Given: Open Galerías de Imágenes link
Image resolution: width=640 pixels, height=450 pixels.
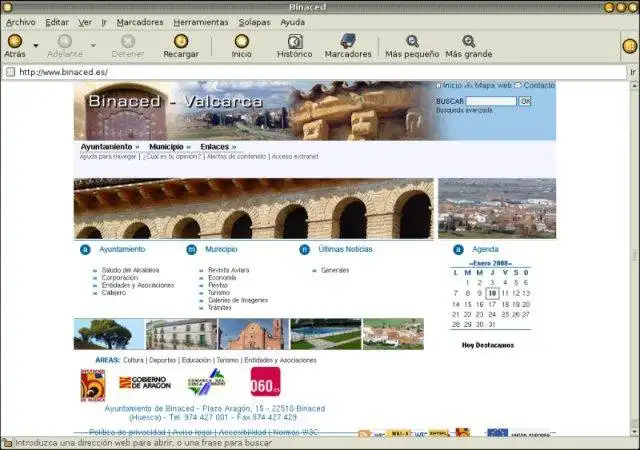Looking at the screenshot, I should tap(238, 301).
